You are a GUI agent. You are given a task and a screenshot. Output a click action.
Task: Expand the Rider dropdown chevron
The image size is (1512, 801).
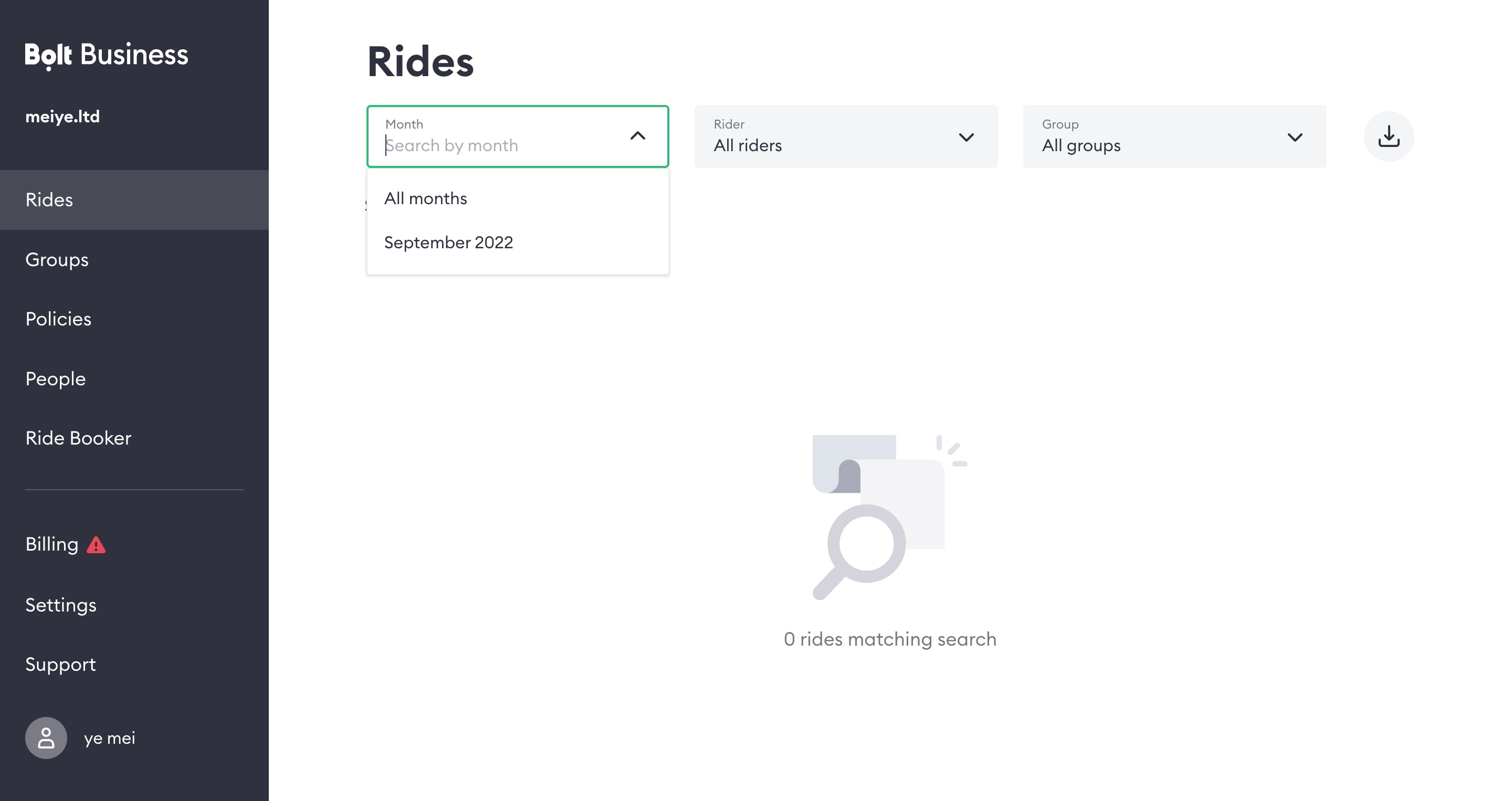click(966, 138)
